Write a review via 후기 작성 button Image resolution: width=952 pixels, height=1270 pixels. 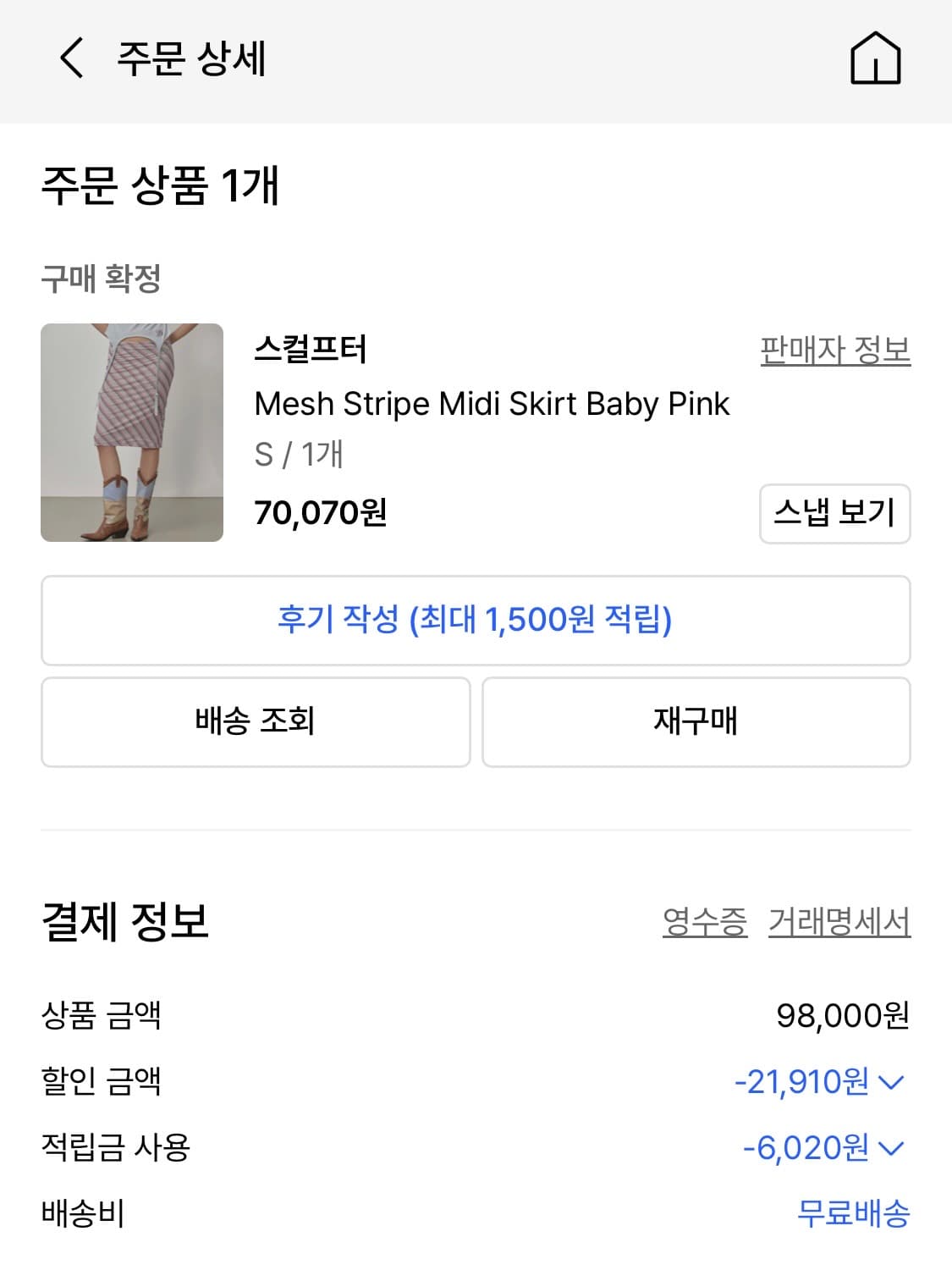[x=476, y=621]
